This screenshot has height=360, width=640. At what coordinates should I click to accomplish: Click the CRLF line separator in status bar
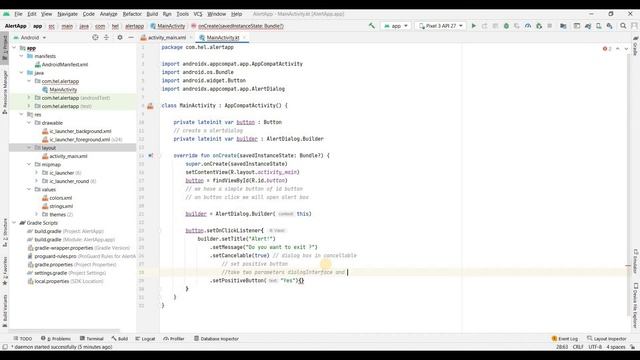click(578, 347)
